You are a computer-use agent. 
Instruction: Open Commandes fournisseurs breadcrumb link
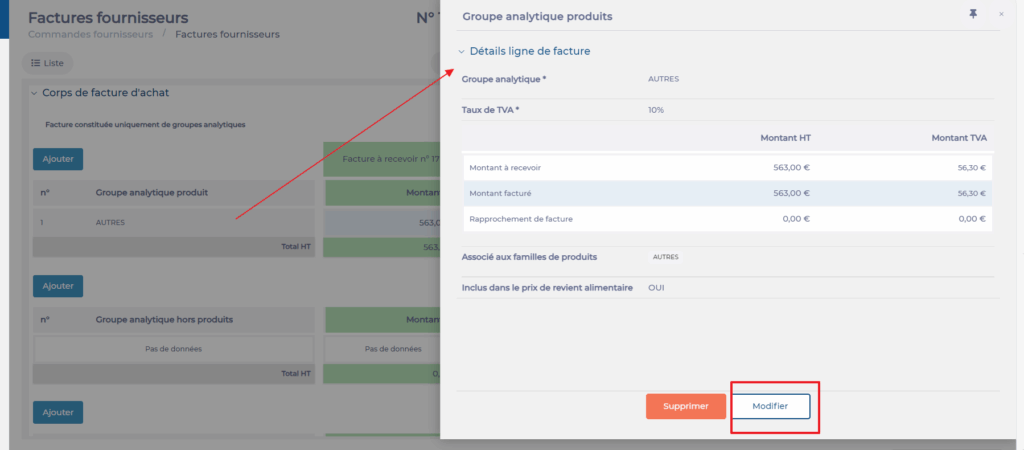click(x=90, y=34)
